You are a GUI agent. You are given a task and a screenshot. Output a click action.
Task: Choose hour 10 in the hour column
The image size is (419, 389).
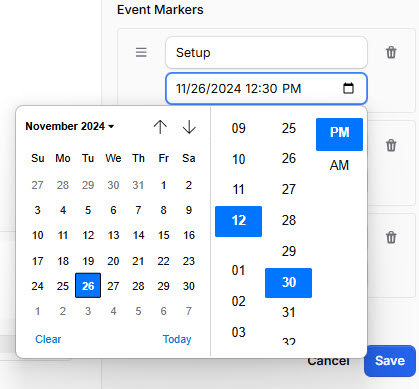pos(238,159)
